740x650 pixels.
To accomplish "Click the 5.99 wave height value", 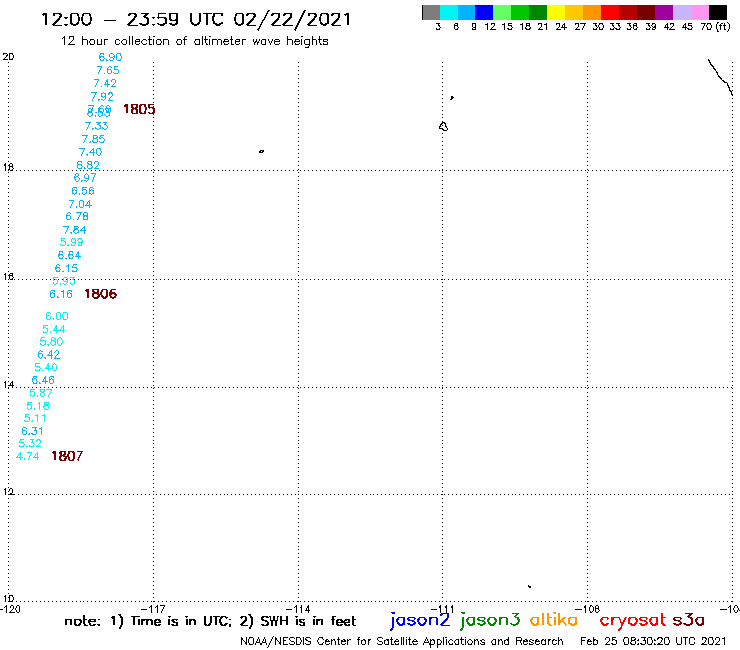I will pos(72,243).
